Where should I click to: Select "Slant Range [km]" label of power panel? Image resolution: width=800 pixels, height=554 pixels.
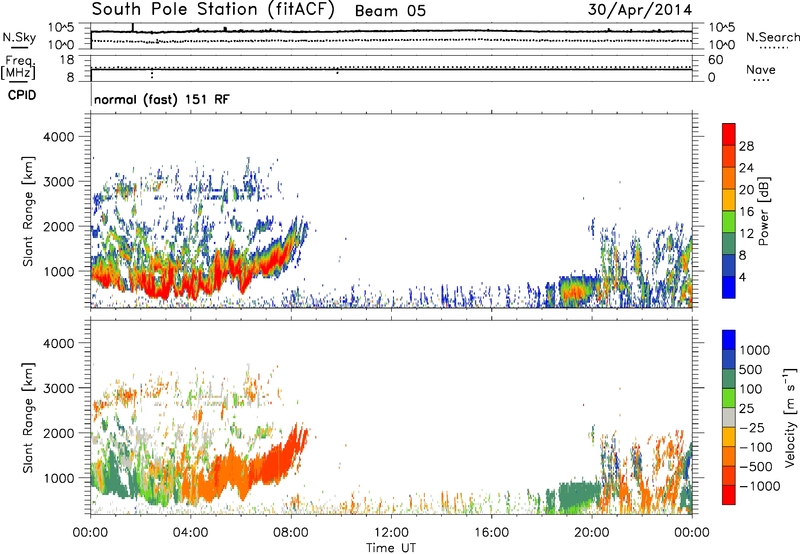click(x=28, y=211)
